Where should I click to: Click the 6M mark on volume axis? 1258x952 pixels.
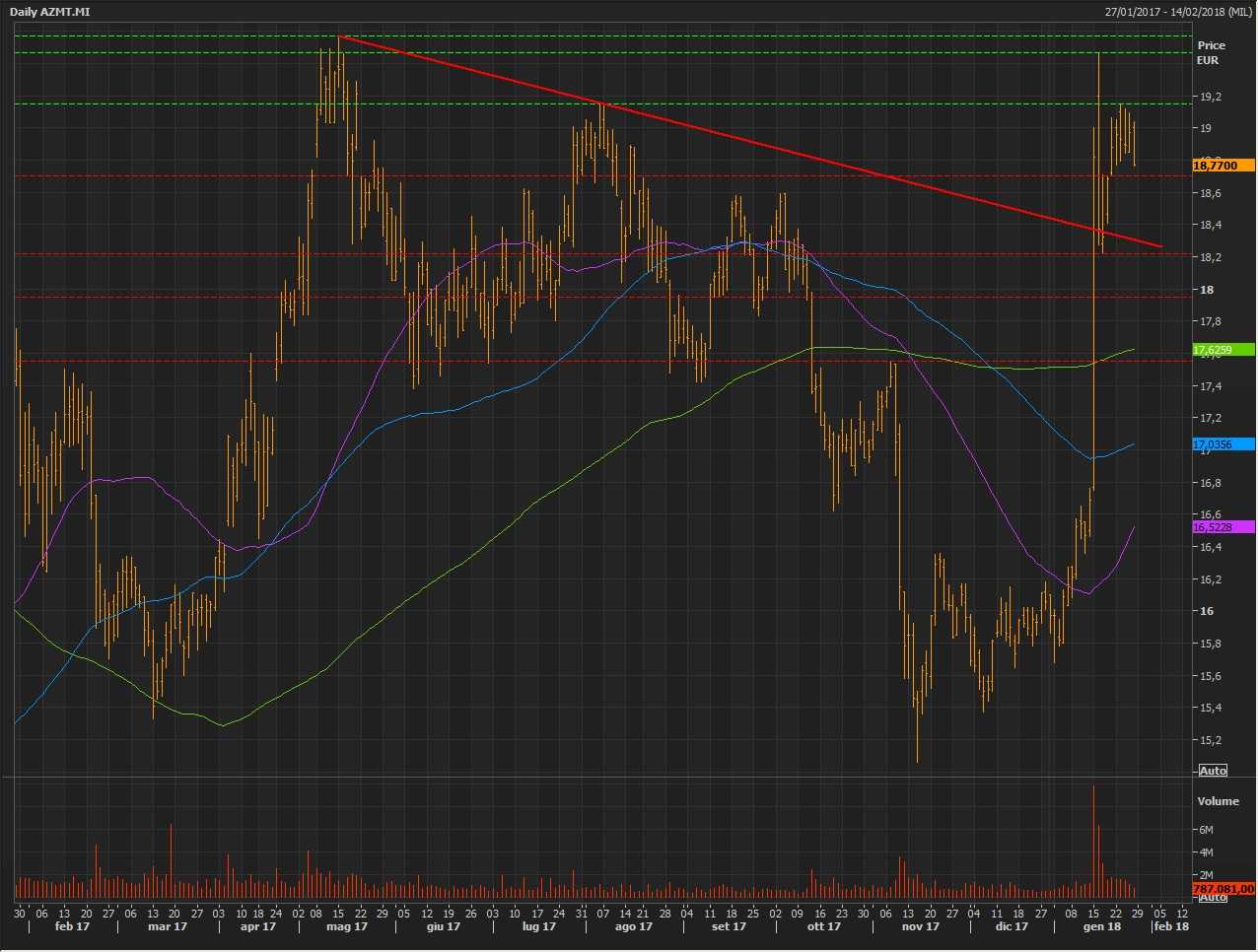pos(1206,830)
